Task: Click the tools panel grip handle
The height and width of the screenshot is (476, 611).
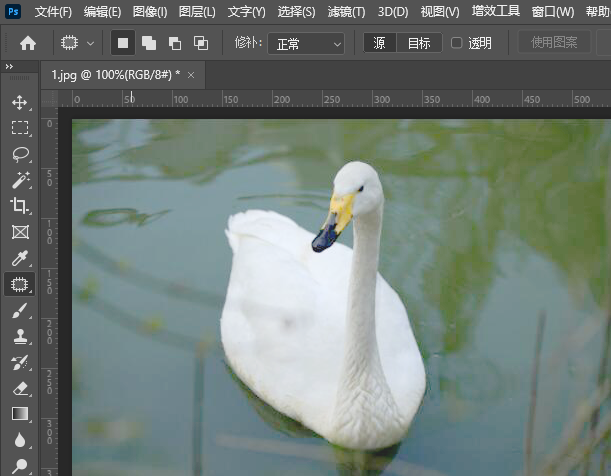Action: [19, 78]
